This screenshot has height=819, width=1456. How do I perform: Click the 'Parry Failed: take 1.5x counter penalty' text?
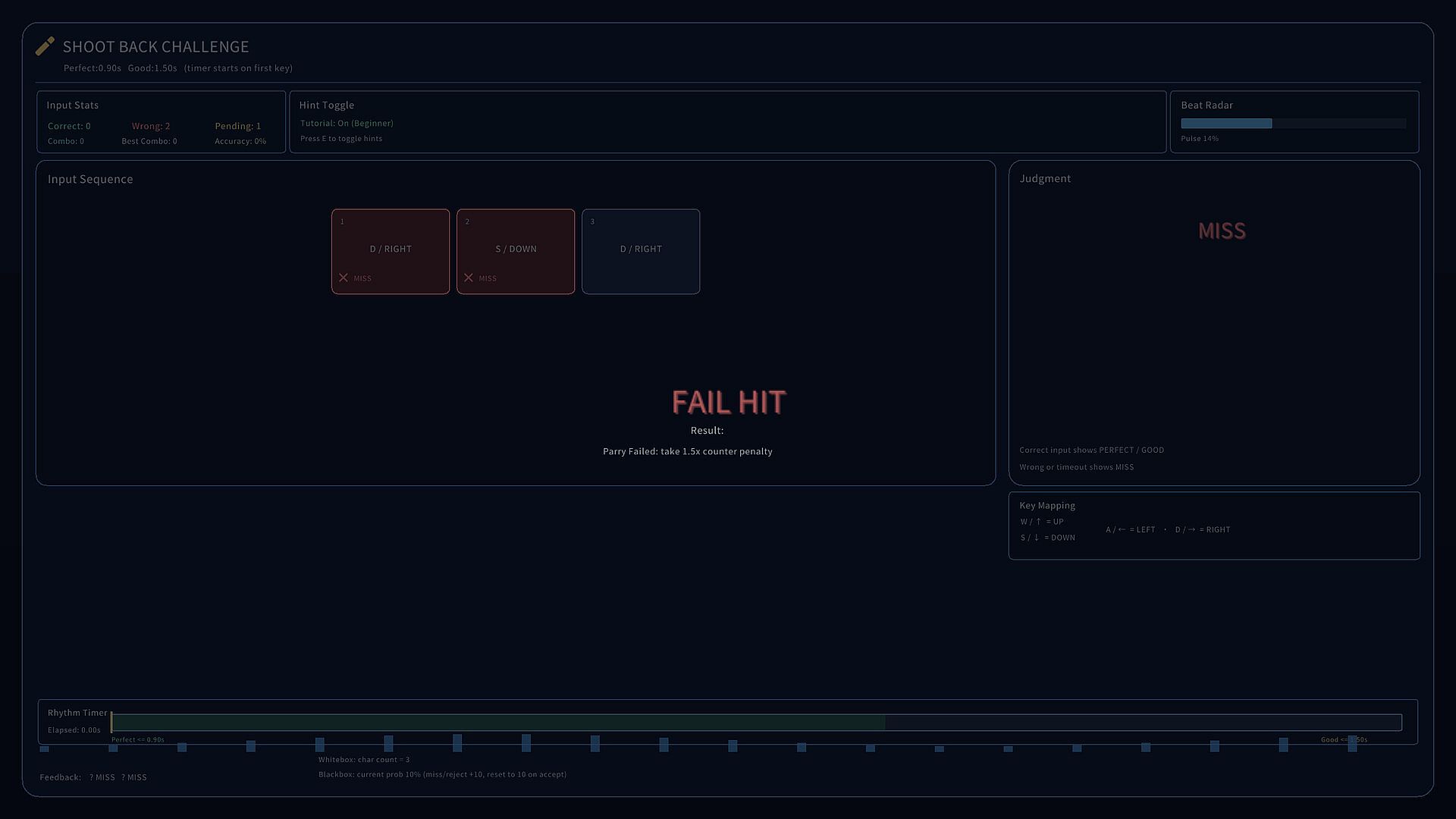coord(688,451)
